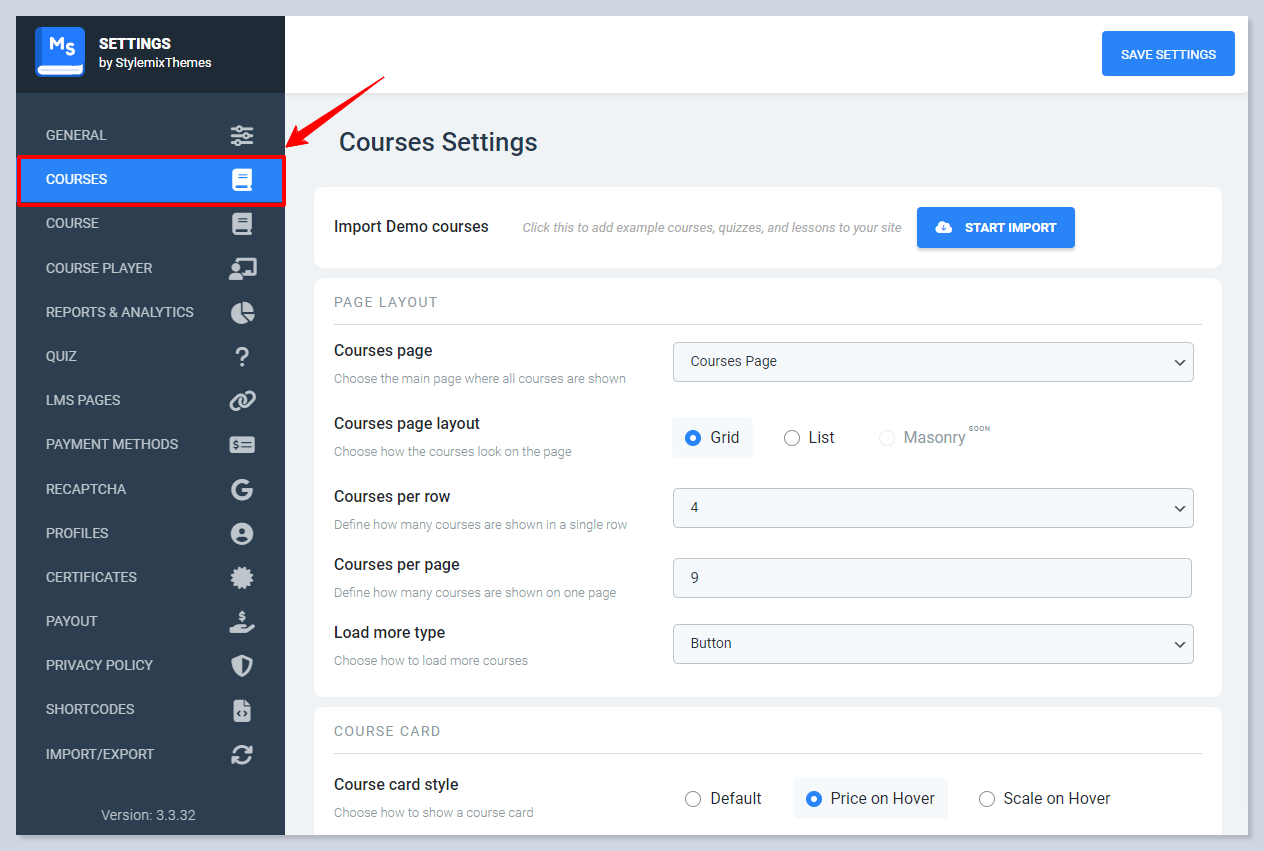Click the Import/Export refresh arrows icon
The width and height of the screenshot is (1264, 851).
(x=242, y=754)
